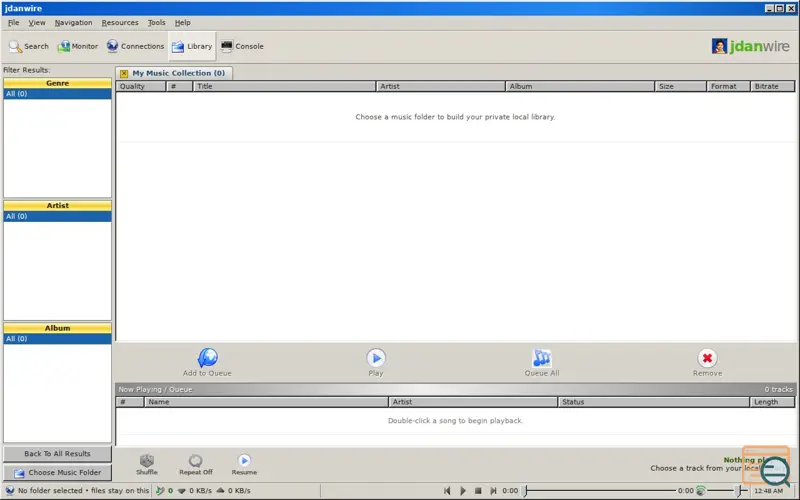The width and height of the screenshot is (800, 500).
Task: Skip to the previous track
Action: (447, 491)
